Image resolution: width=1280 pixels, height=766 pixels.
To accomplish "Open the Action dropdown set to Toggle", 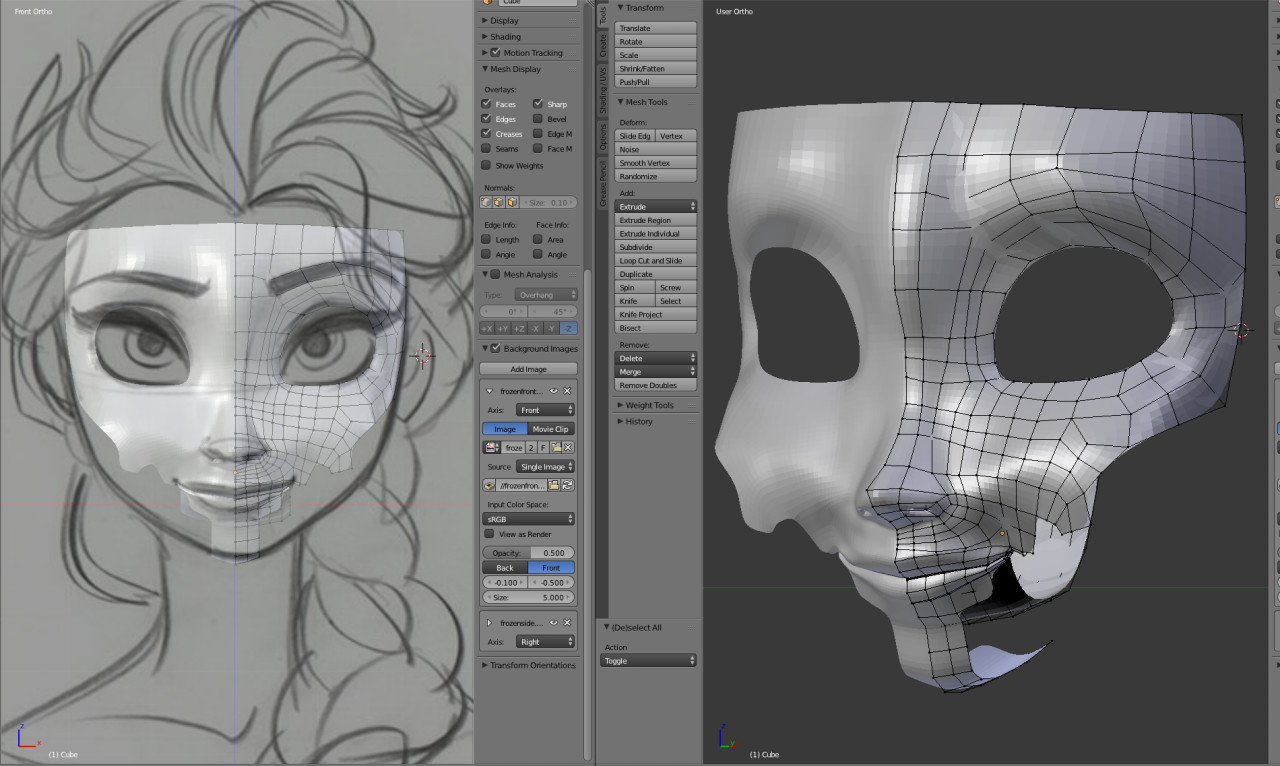I will (x=648, y=661).
